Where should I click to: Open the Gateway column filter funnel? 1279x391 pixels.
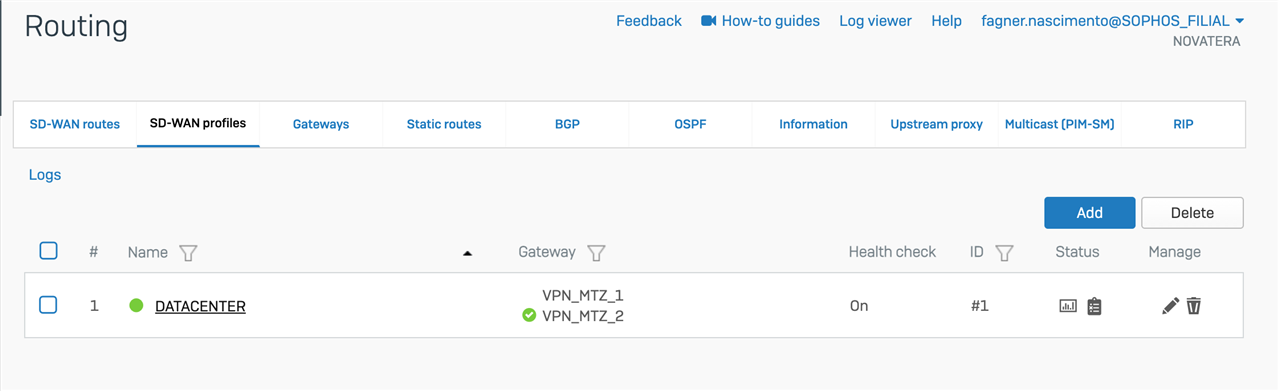[x=595, y=253]
